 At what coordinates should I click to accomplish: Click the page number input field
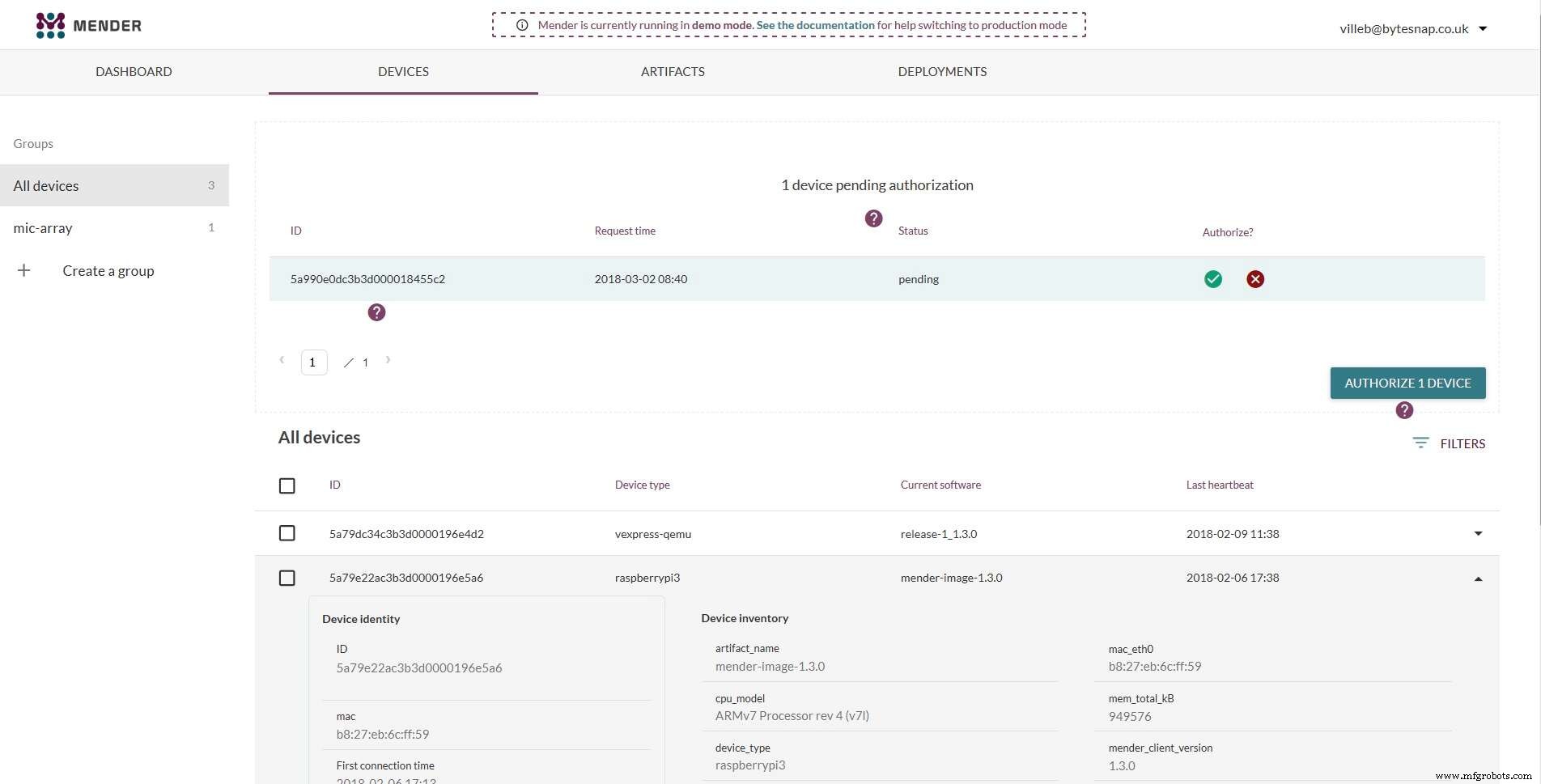click(x=313, y=362)
